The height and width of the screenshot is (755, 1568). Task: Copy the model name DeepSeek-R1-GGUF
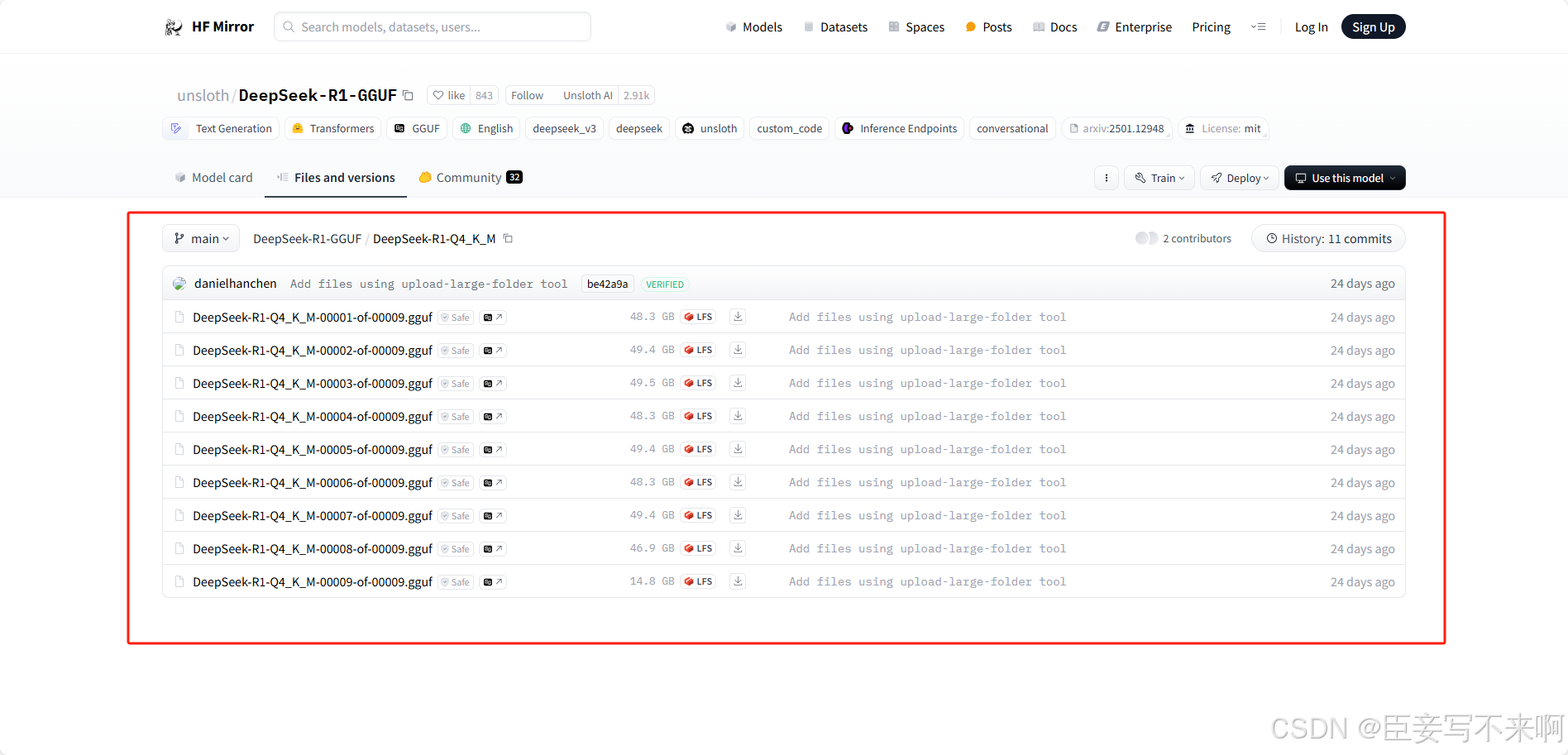tap(408, 95)
